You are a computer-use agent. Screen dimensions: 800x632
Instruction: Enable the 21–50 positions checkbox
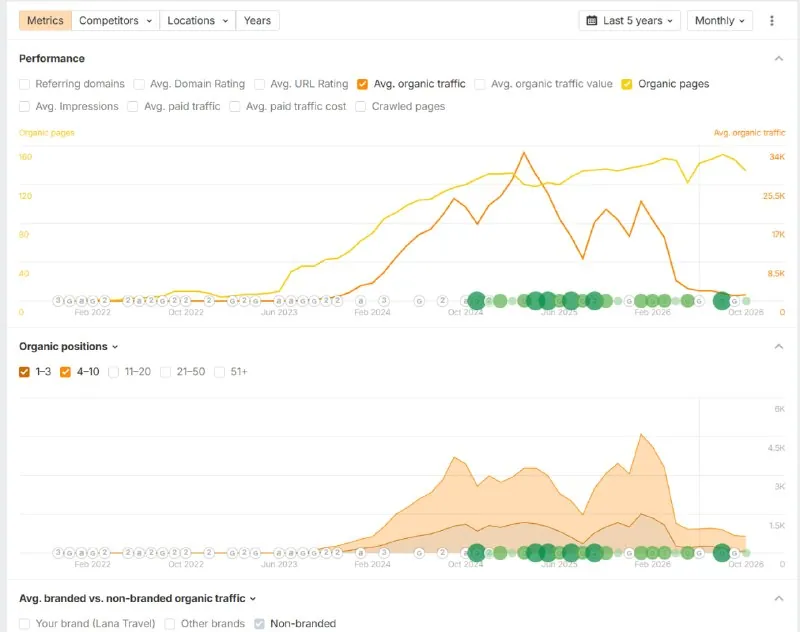[x=165, y=372]
